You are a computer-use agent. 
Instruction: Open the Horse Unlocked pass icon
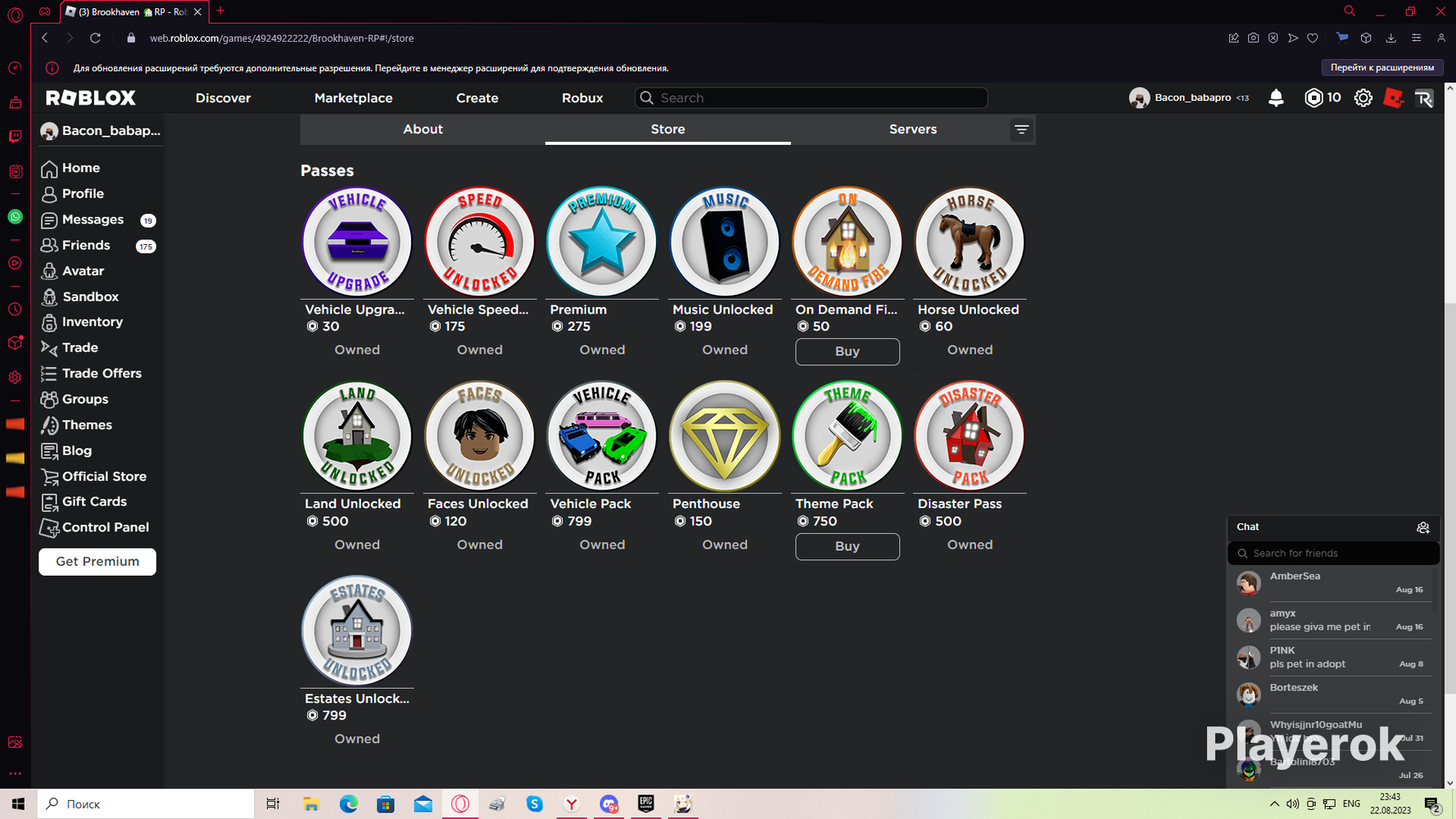(970, 242)
